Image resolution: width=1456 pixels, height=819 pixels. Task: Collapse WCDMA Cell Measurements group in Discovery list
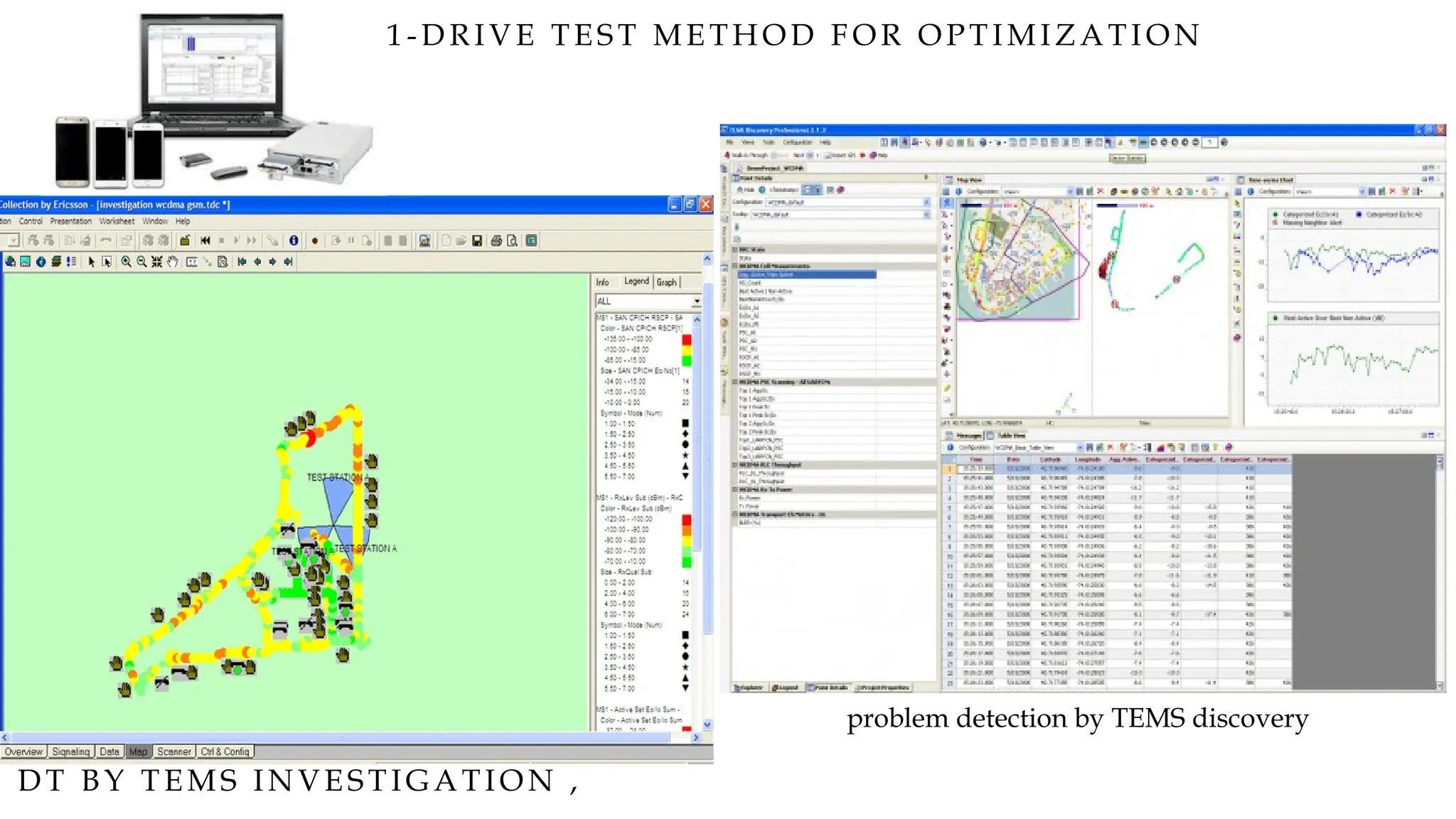pos(736,266)
